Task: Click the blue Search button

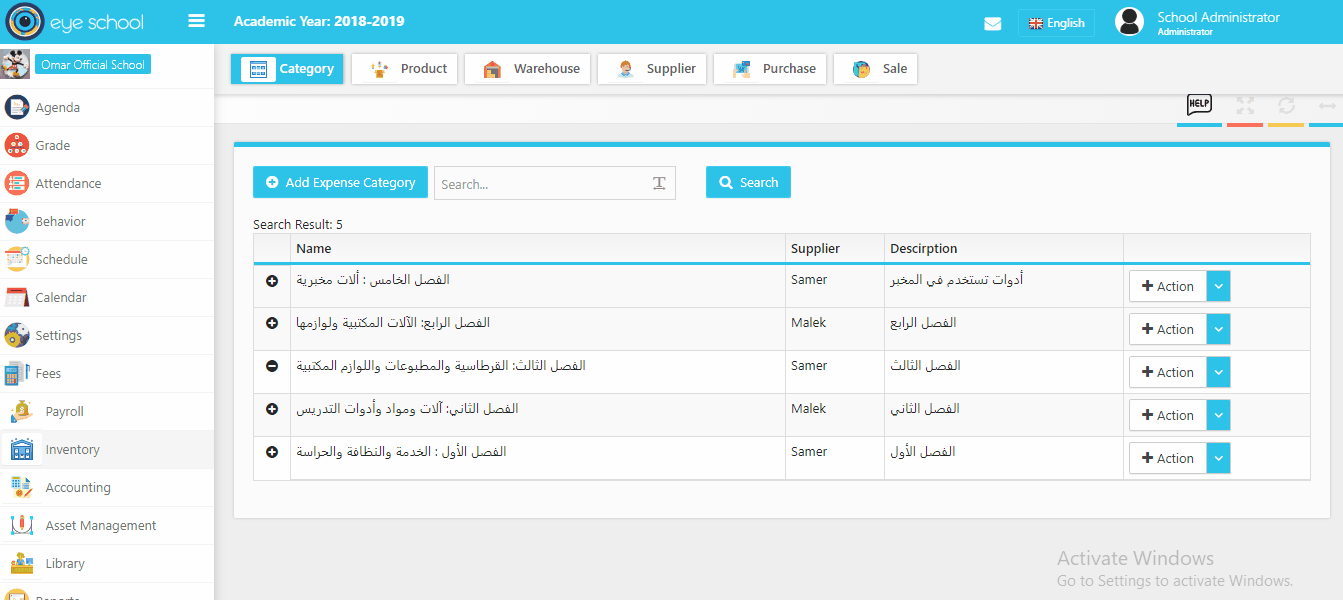Action: (x=748, y=183)
